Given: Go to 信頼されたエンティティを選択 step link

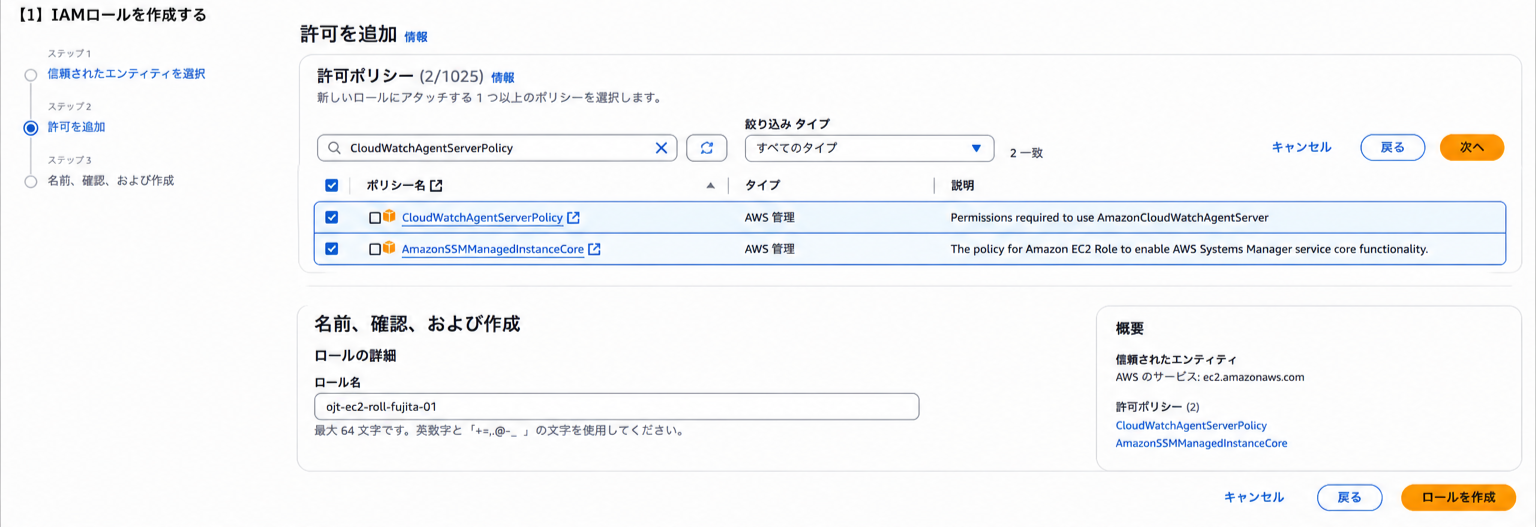Looking at the screenshot, I should point(127,73).
